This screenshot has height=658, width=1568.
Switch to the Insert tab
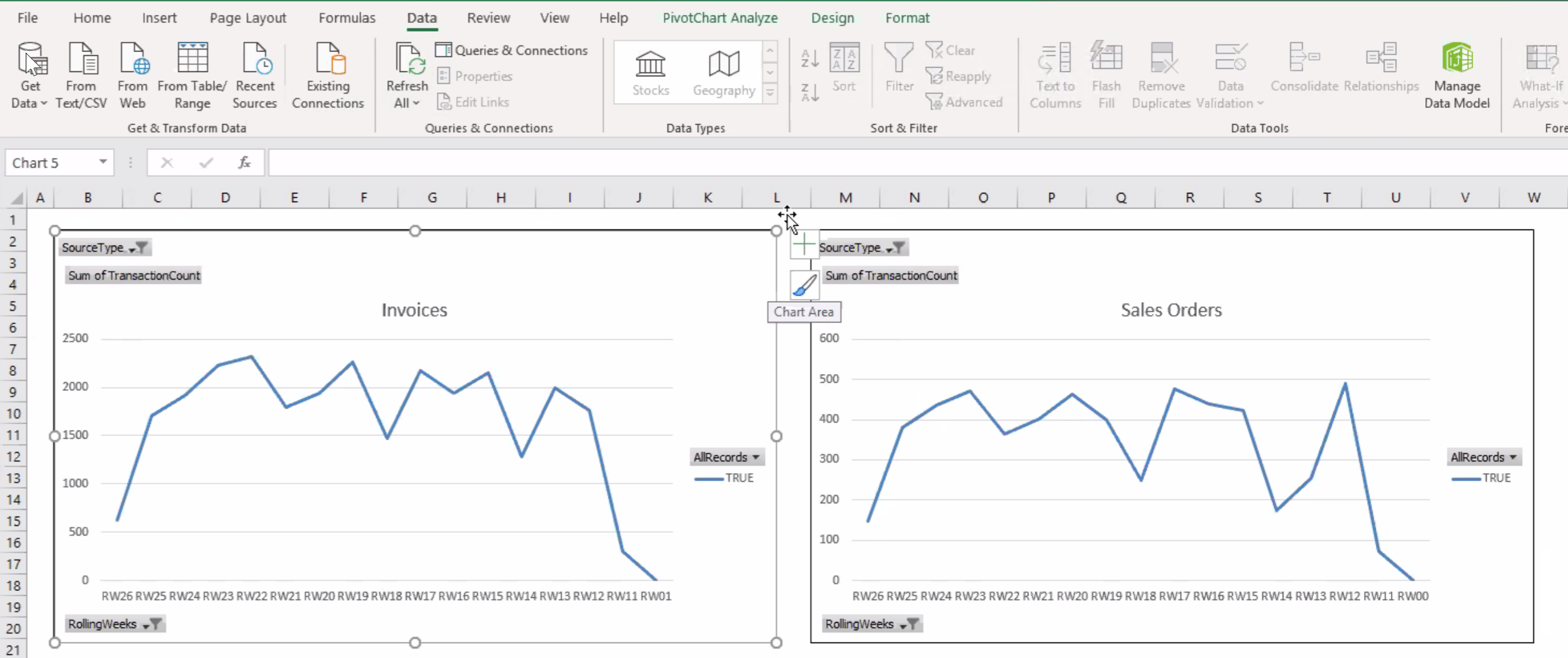(159, 18)
